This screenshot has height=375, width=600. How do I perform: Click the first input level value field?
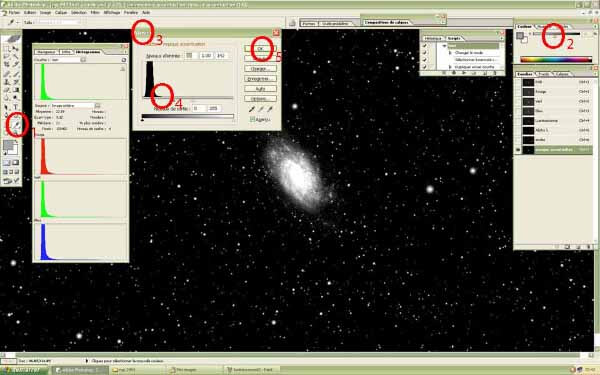point(191,55)
